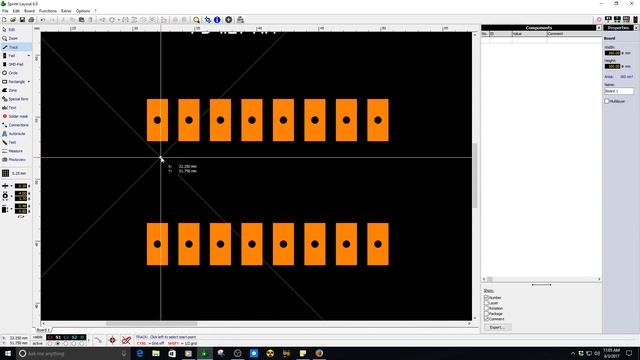Open the Edit menu
Screen dimensions: 640x360
click(16, 11)
